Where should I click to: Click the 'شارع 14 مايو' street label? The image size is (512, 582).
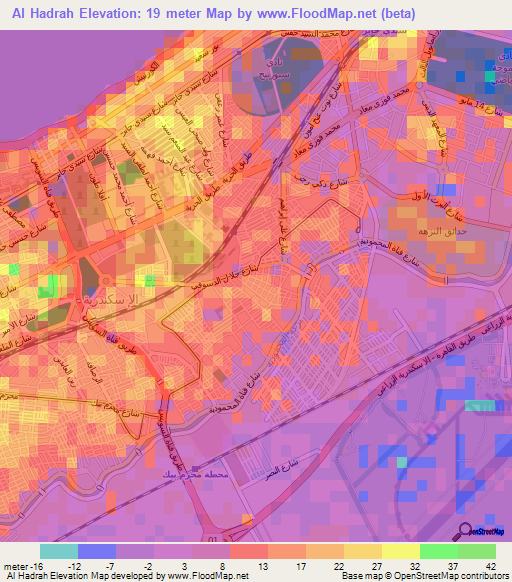point(480,106)
